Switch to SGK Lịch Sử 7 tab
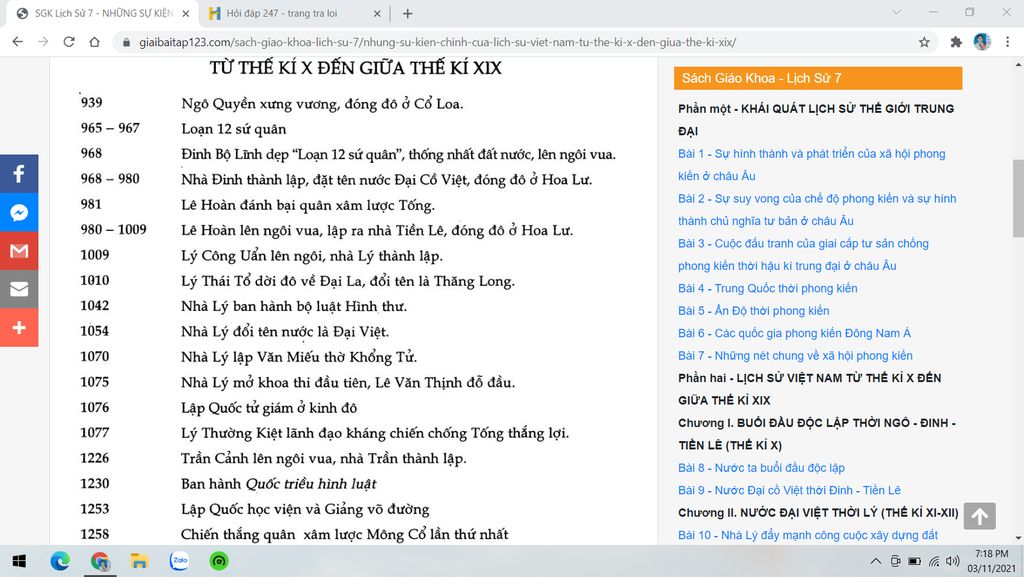The image size is (1024, 577). [x=98, y=13]
